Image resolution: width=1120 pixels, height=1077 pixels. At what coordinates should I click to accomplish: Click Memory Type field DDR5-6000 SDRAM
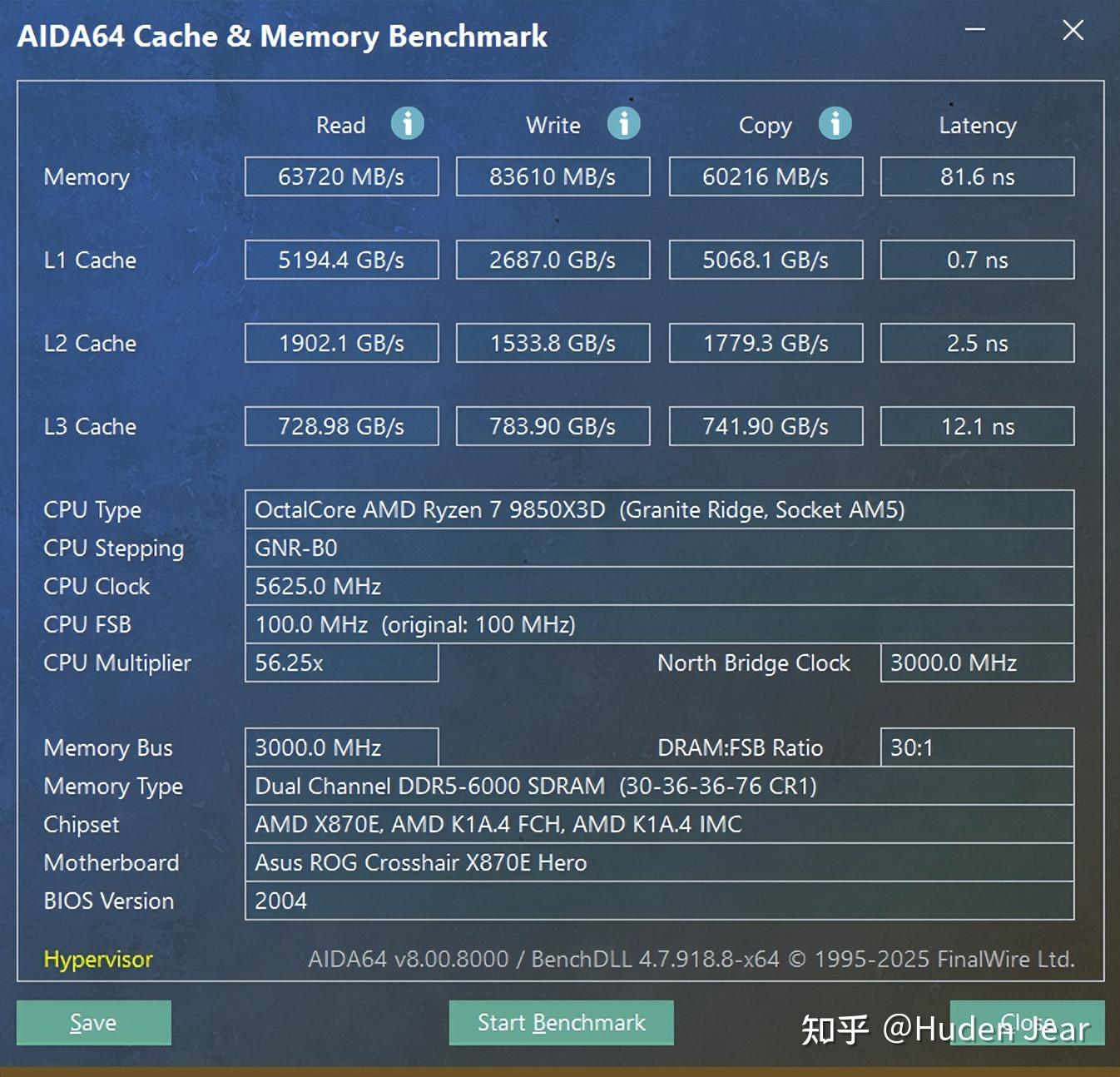[660, 786]
